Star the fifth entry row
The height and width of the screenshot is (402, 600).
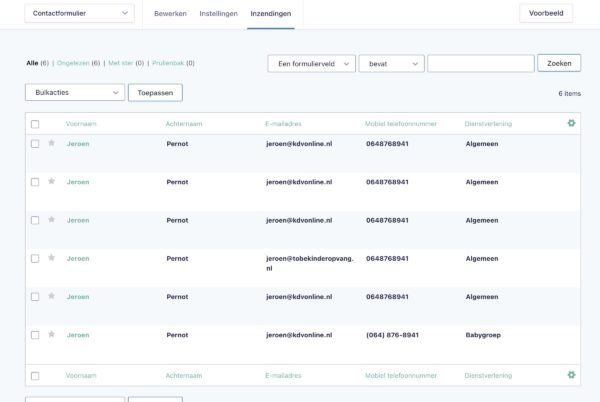(x=51, y=296)
